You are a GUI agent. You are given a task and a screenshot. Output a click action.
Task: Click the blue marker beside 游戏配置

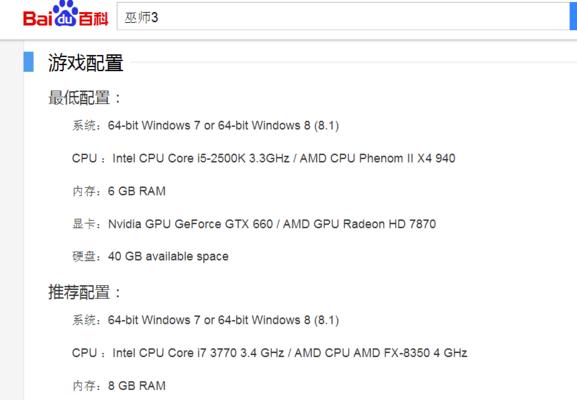click(x=29, y=62)
